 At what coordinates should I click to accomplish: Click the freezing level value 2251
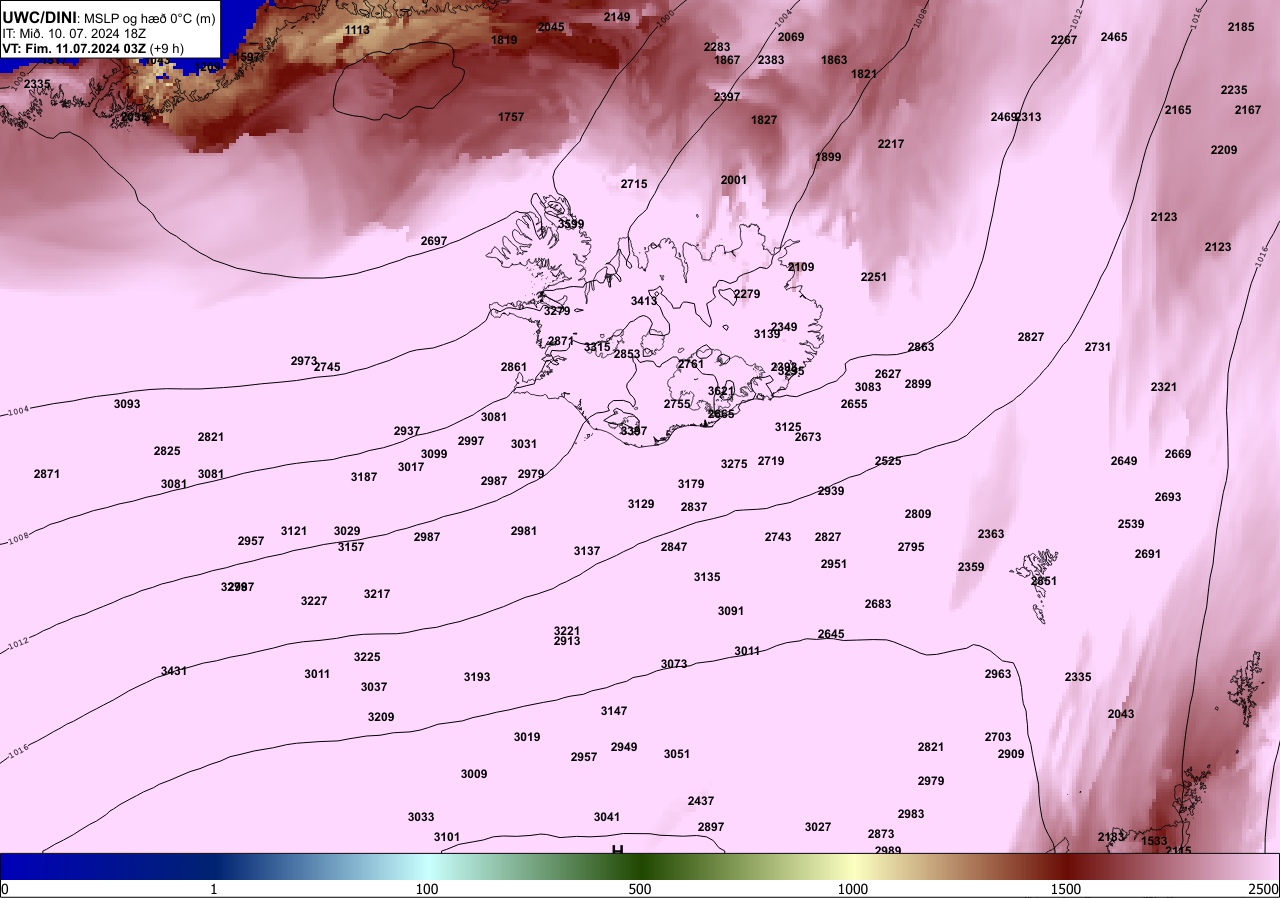coord(874,277)
